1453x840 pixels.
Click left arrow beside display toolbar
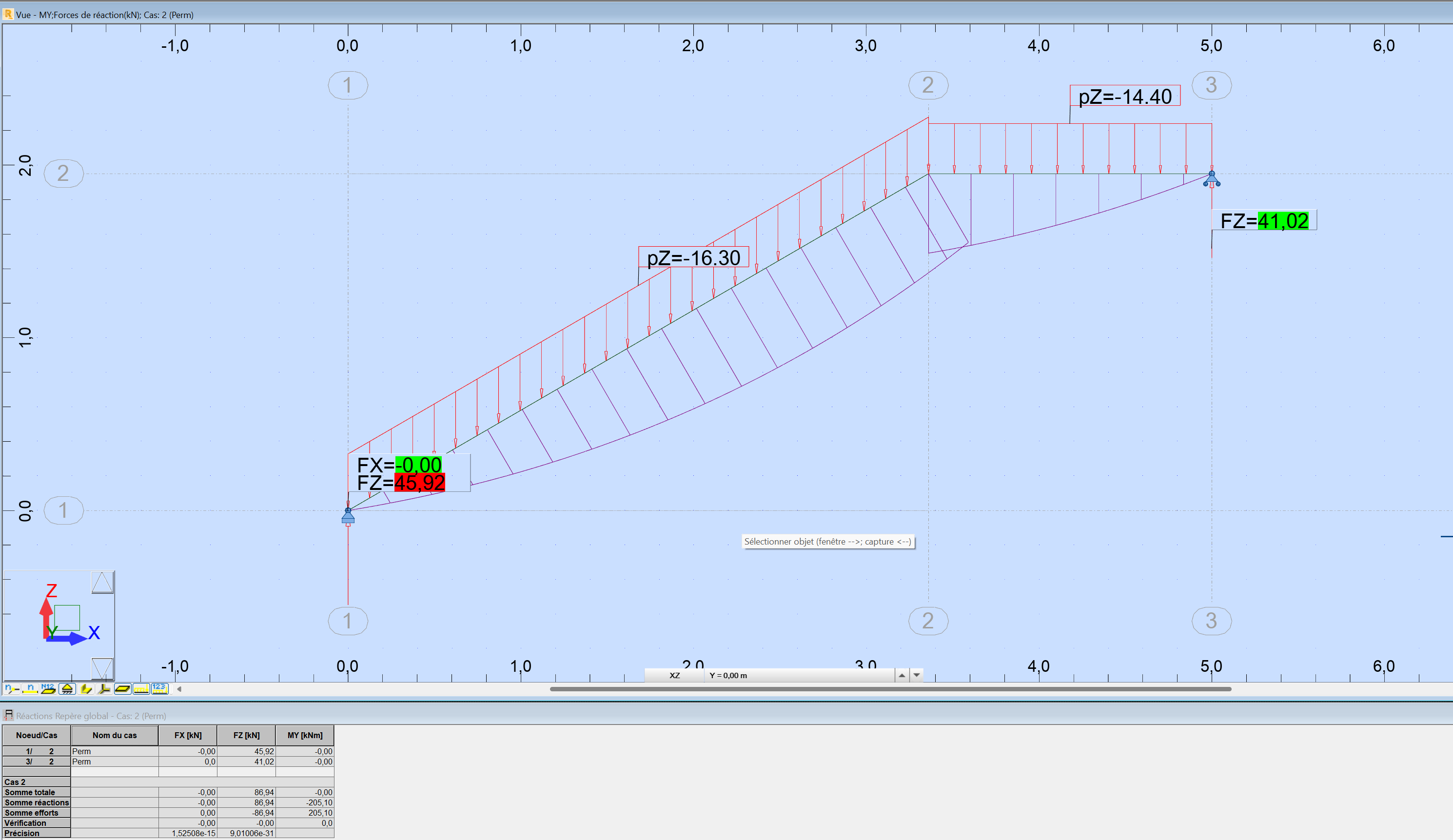(x=179, y=688)
